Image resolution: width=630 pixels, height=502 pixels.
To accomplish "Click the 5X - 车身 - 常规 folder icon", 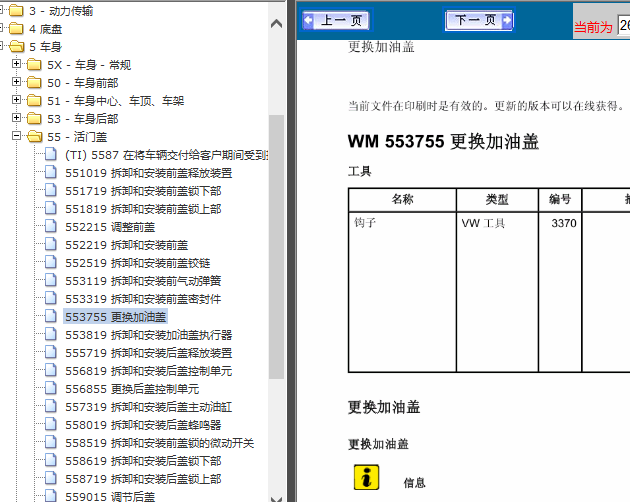I will pyautogui.click(x=34, y=64).
